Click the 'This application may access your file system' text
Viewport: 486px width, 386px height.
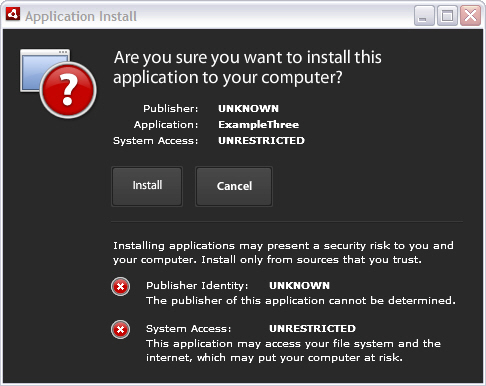click(x=293, y=351)
